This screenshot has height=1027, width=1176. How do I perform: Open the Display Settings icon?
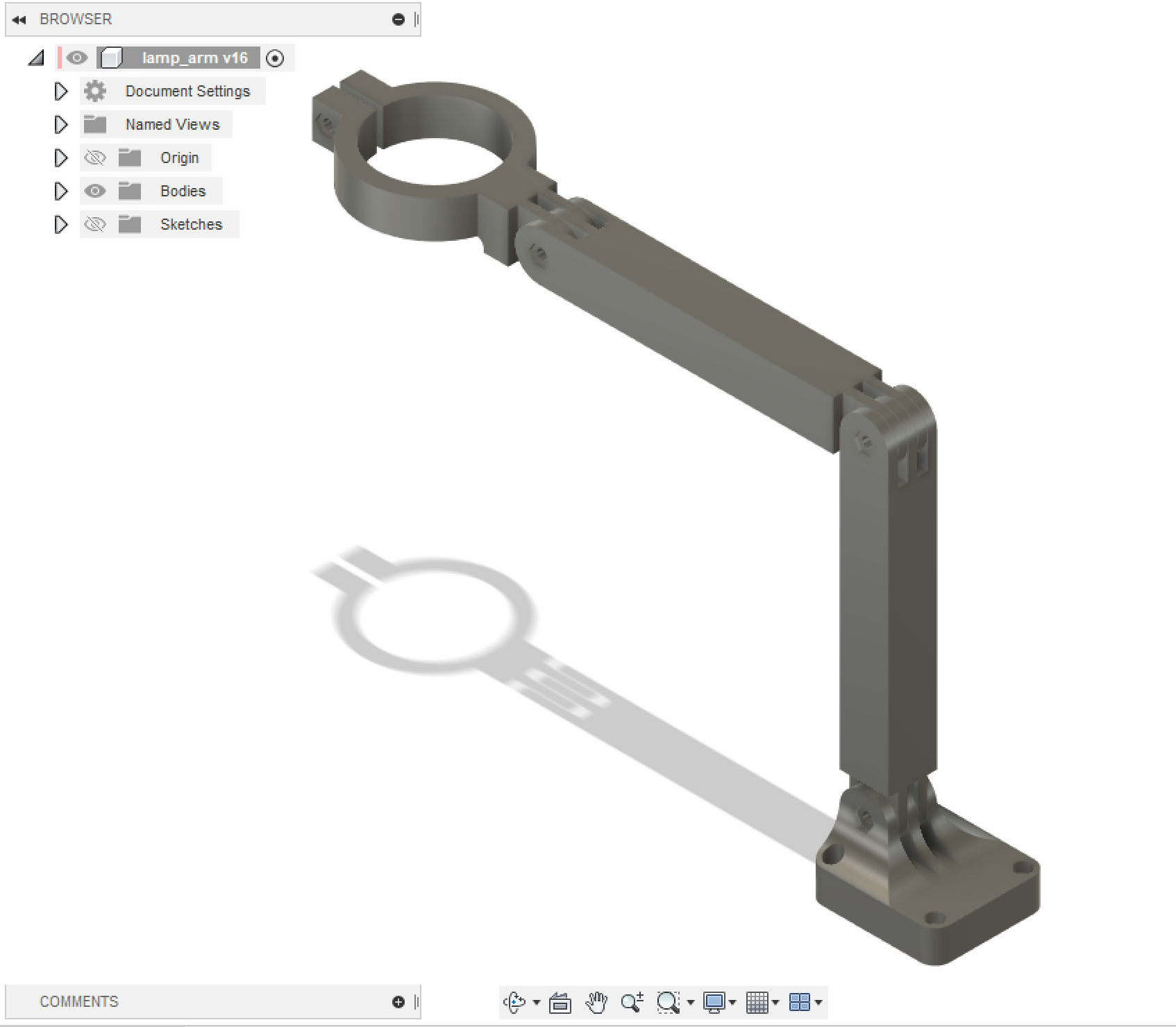pos(716,1002)
